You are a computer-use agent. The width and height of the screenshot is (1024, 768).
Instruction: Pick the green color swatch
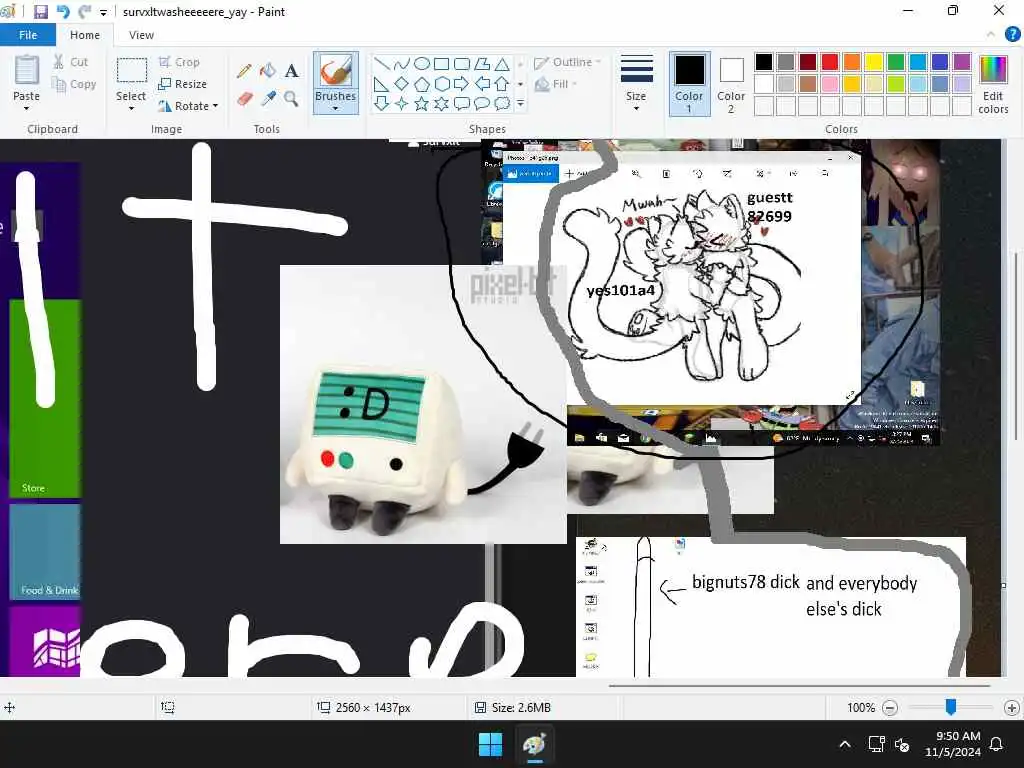pos(896,62)
